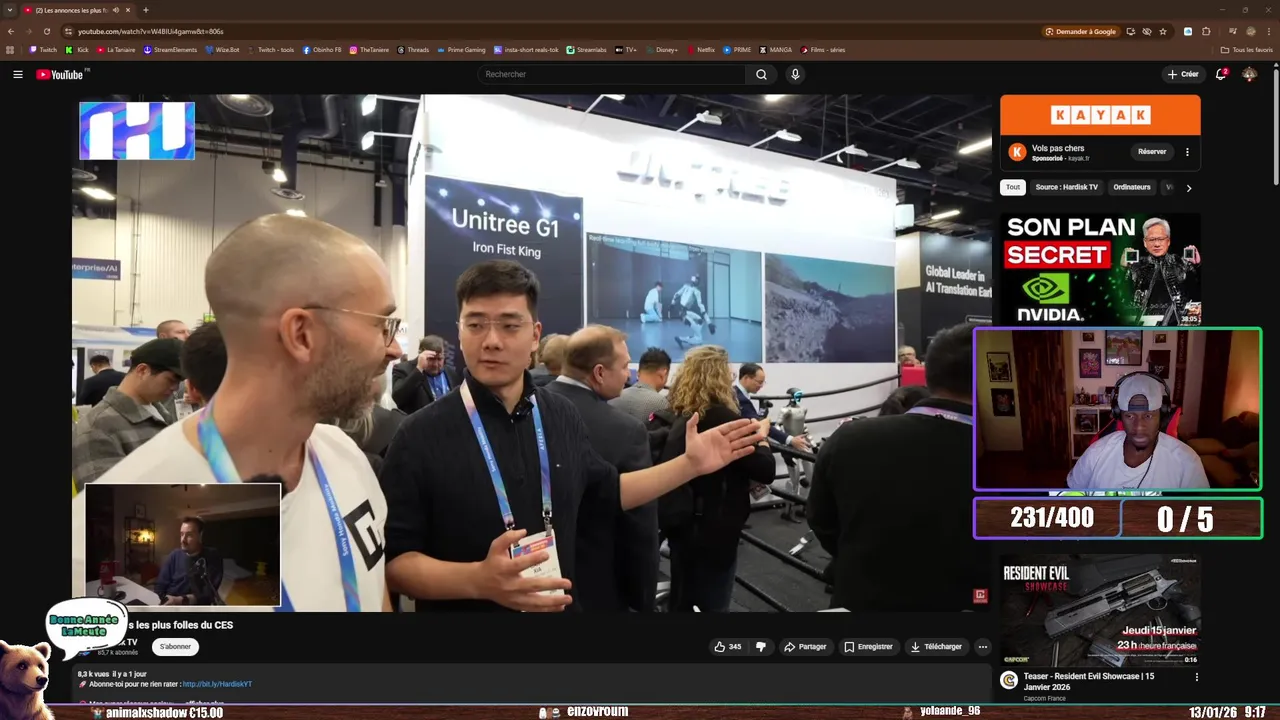Open the page vertical scrollbar
The image size is (1280, 720).
(1276, 125)
